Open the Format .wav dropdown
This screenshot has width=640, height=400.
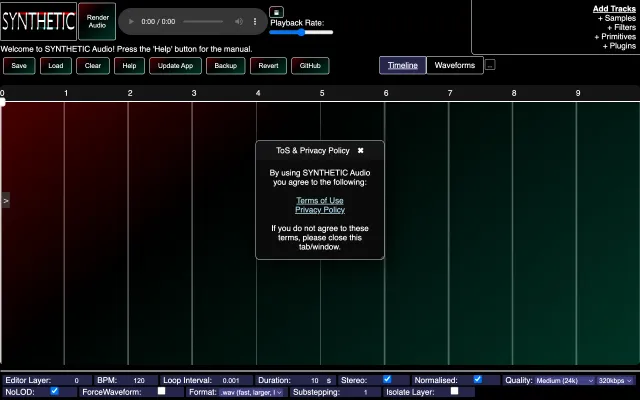(x=251, y=392)
